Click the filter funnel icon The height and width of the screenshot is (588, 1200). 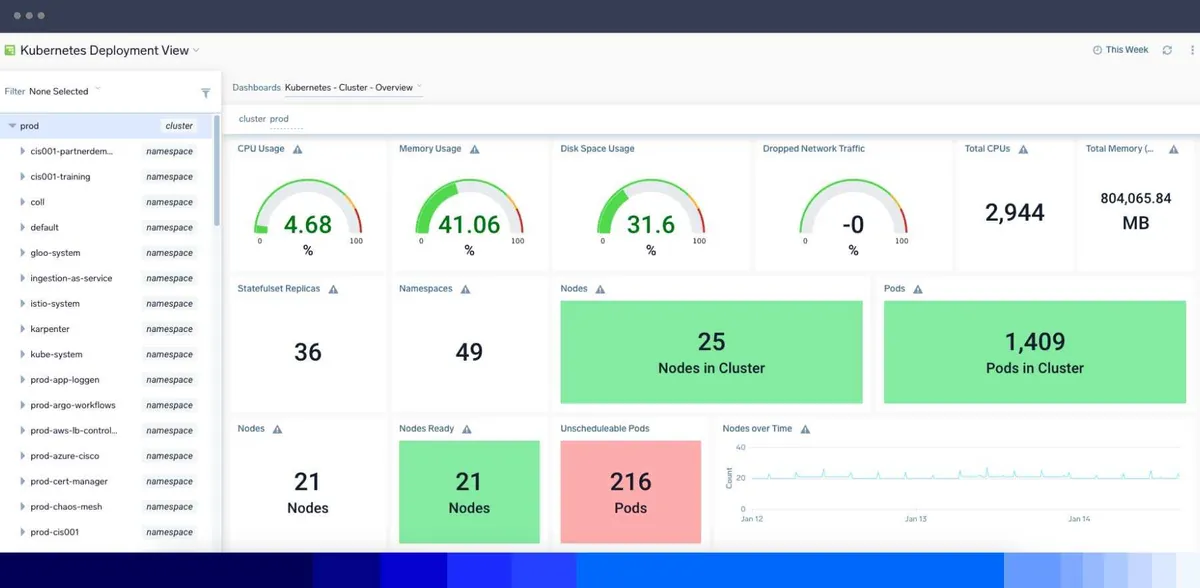coord(206,93)
